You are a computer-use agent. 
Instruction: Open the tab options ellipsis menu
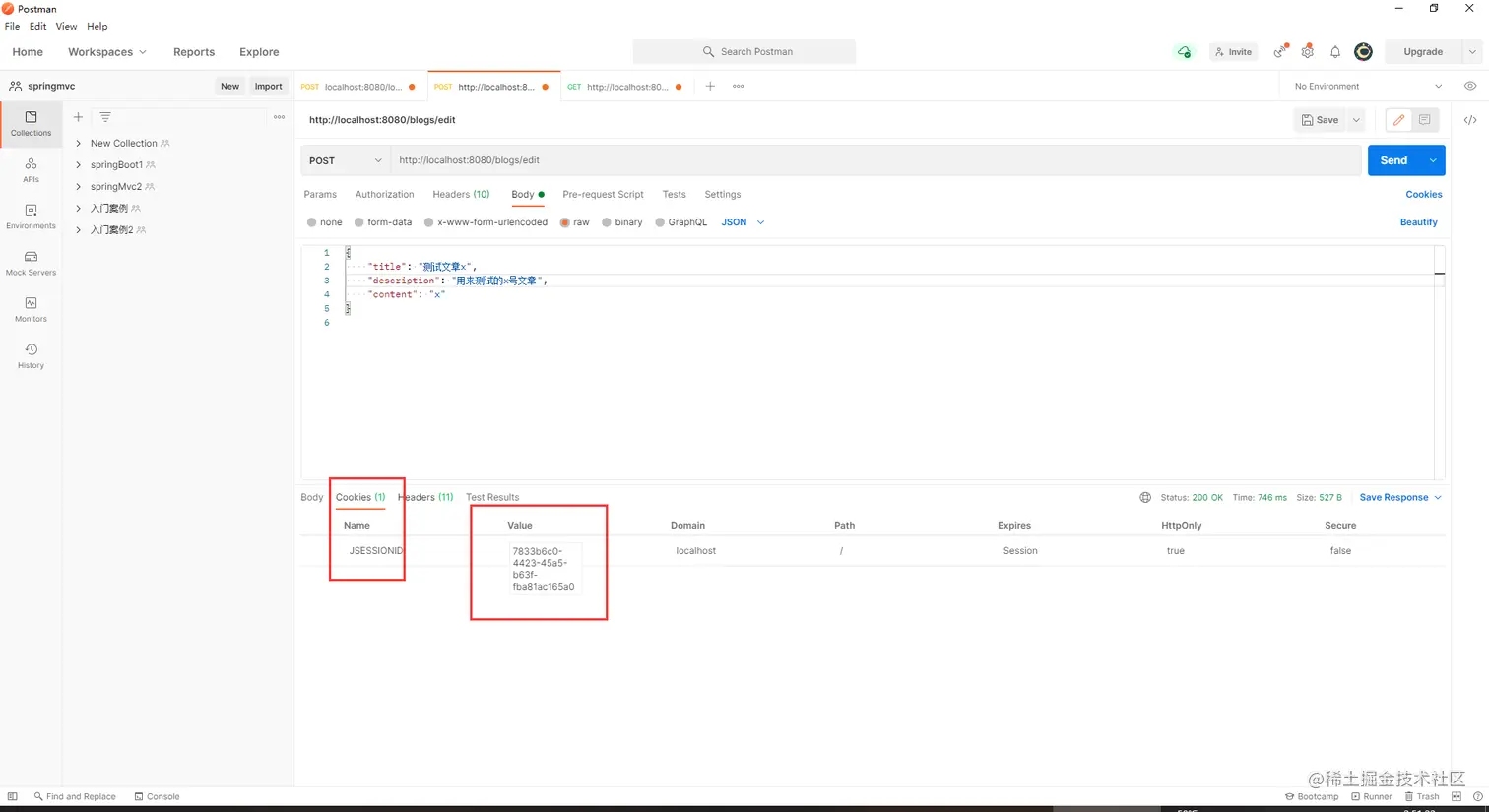coord(738,86)
